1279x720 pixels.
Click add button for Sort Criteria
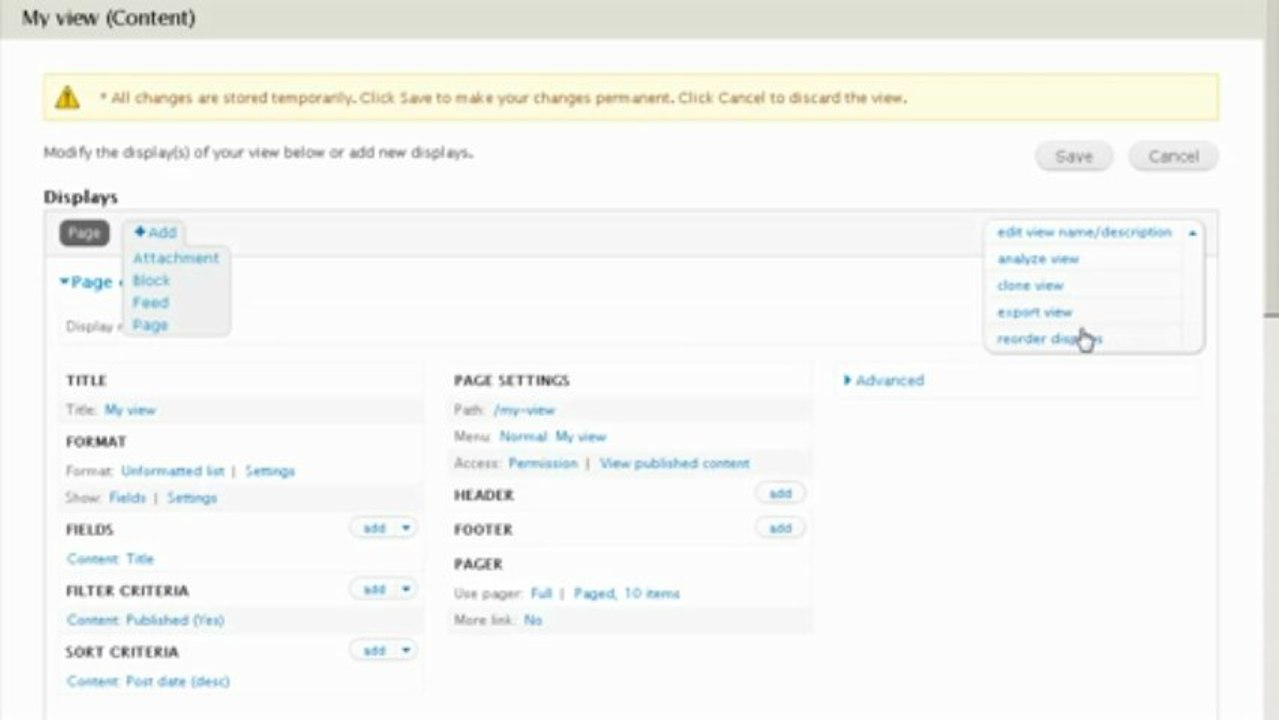click(x=374, y=650)
